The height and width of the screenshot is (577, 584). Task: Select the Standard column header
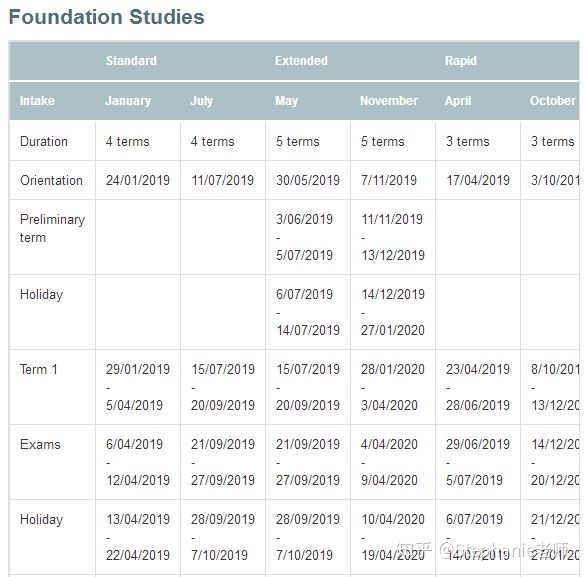pos(131,61)
